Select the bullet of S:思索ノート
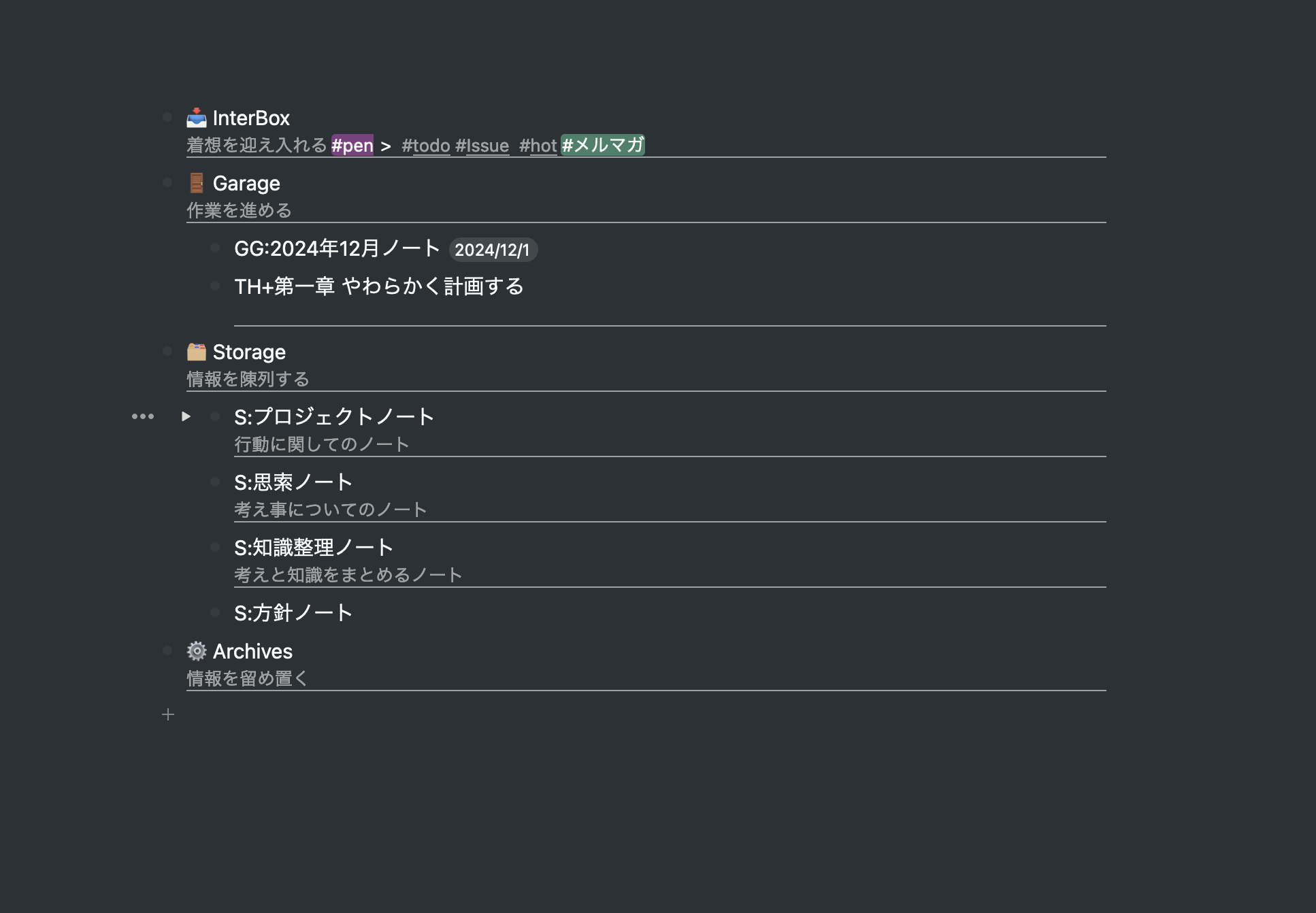This screenshot has width=1316, height=913. click(x=214, y=481)
